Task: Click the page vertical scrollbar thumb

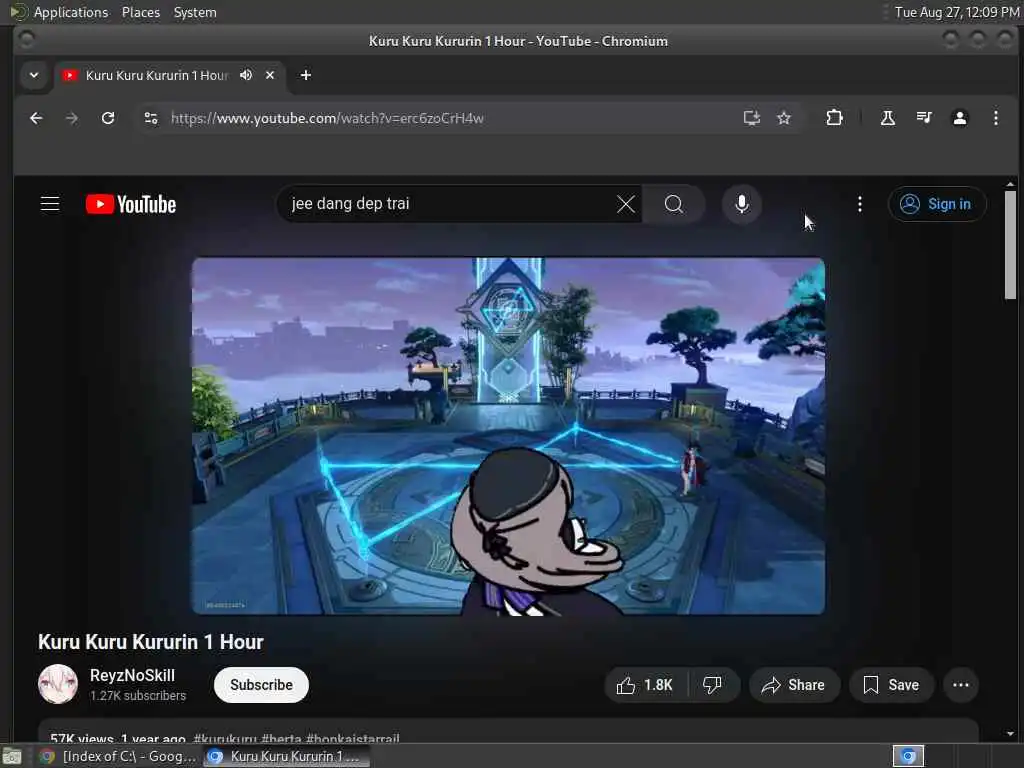Action: coord(1010,245)
